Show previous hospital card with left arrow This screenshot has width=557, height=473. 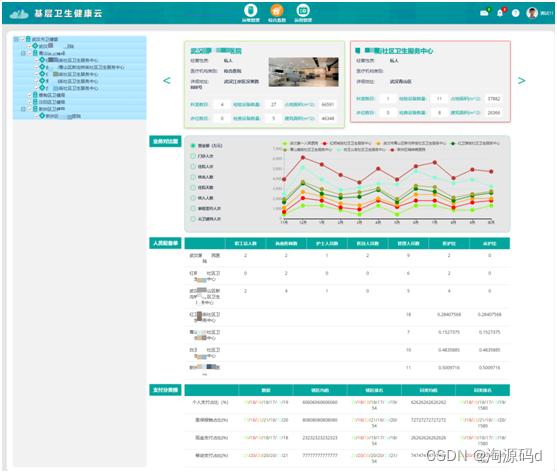pos(167,81)
